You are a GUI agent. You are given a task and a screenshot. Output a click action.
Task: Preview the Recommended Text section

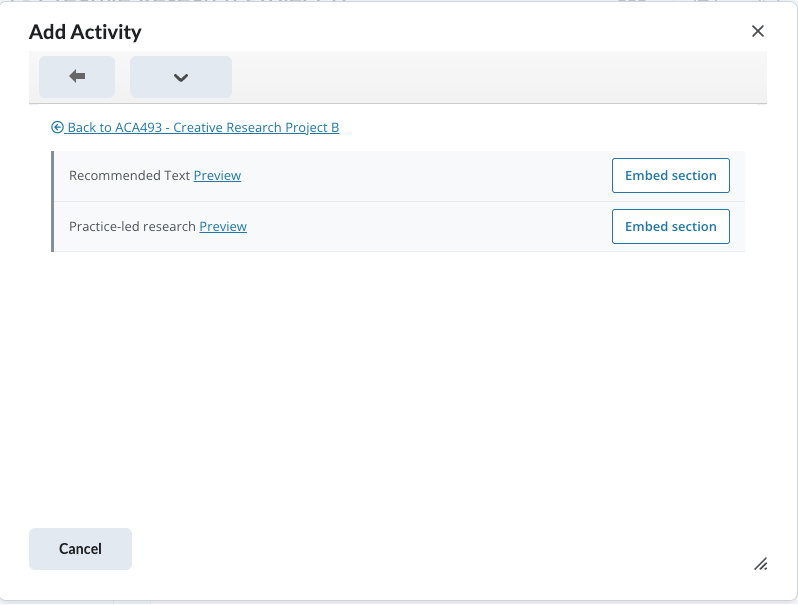pos(217,176)
